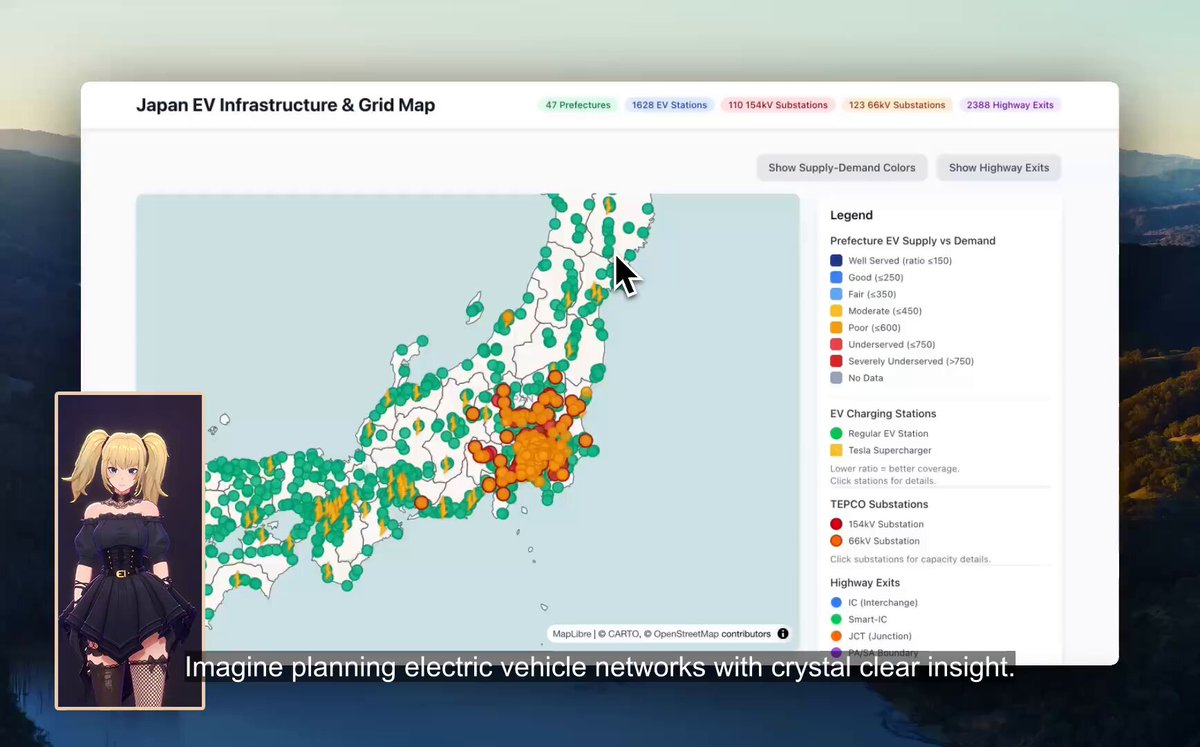Click the anime avatar video overlay
The height and width of the screenshot is (747, 1200).
tap(130, 551)
